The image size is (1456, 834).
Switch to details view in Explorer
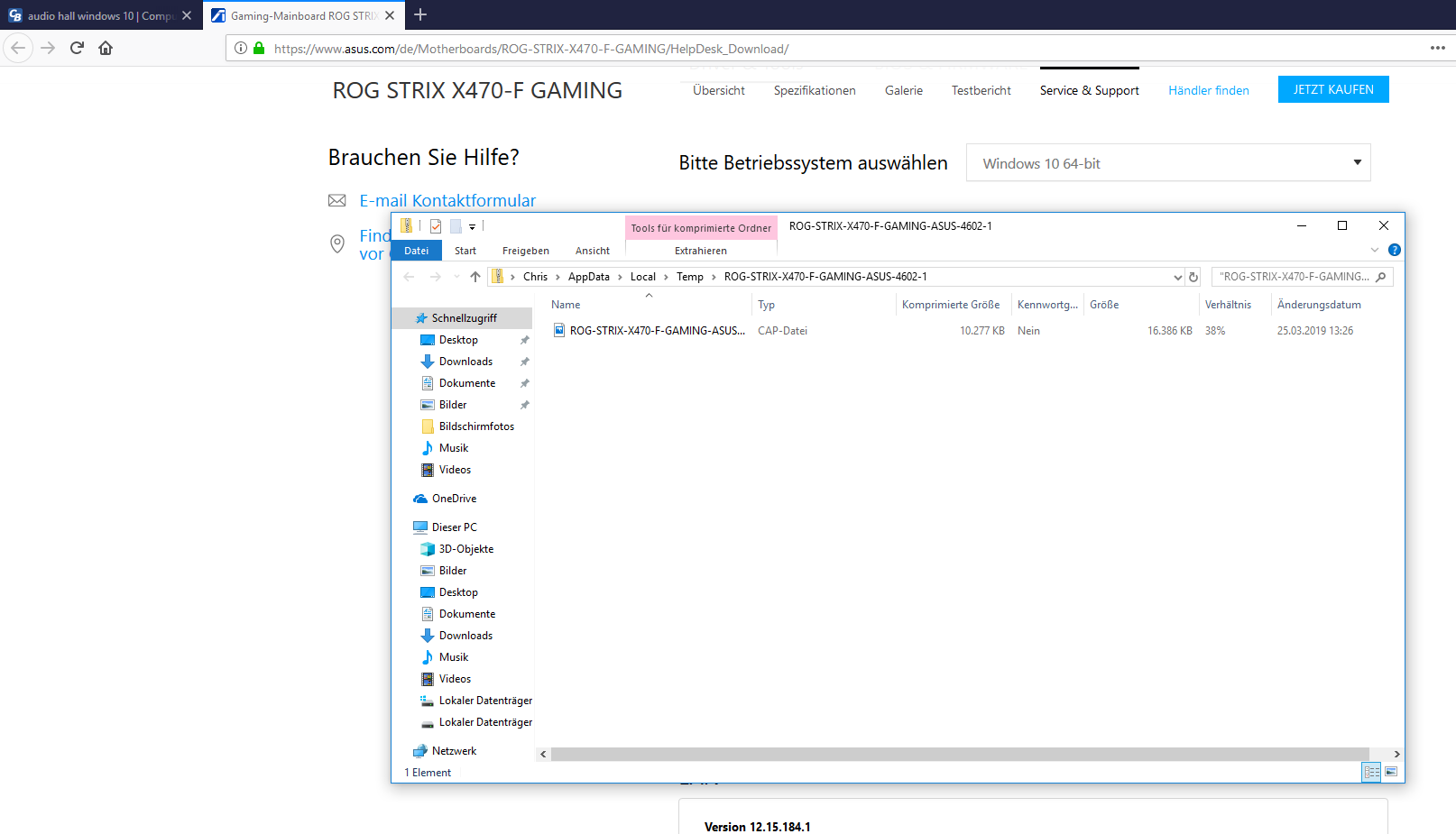[x=1372, y=772]
